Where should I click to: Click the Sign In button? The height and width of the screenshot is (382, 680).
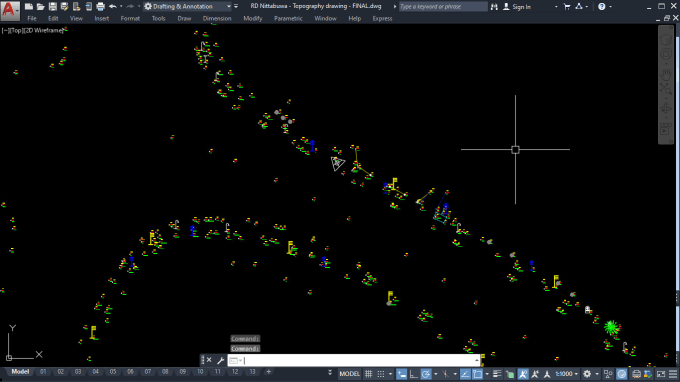tap(517, 7)
